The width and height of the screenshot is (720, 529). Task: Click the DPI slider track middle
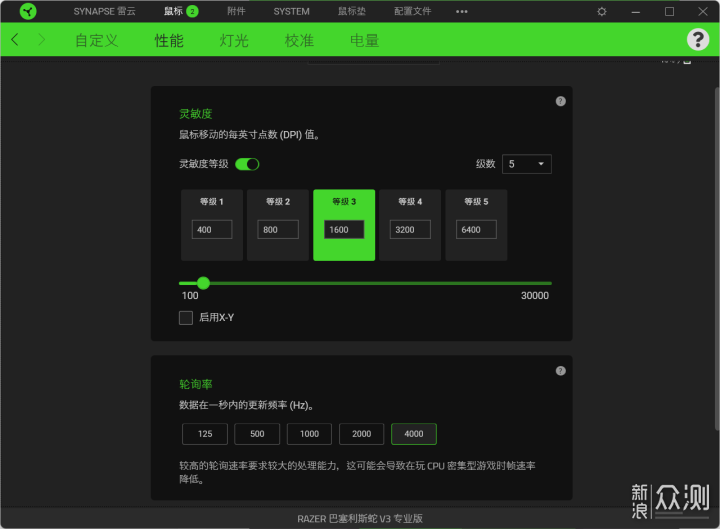366,283
